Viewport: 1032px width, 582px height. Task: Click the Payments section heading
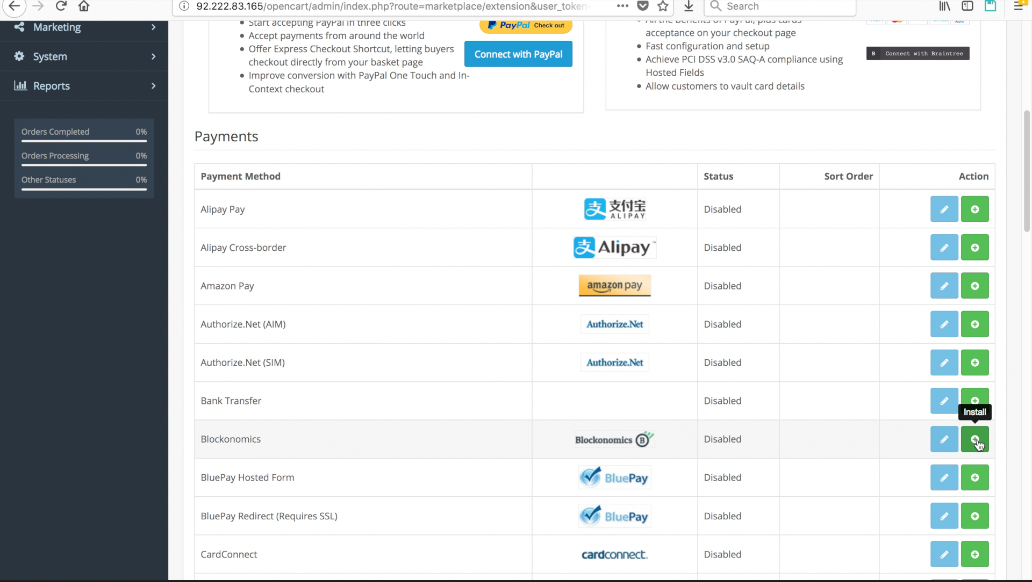click(x=226, y=136)
